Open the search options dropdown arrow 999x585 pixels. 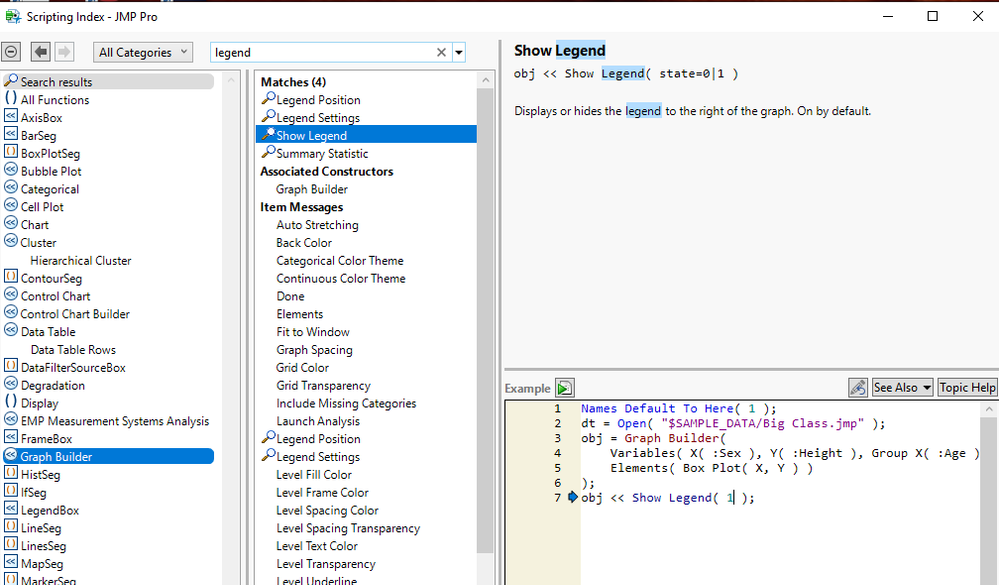[x=459, y=52]
